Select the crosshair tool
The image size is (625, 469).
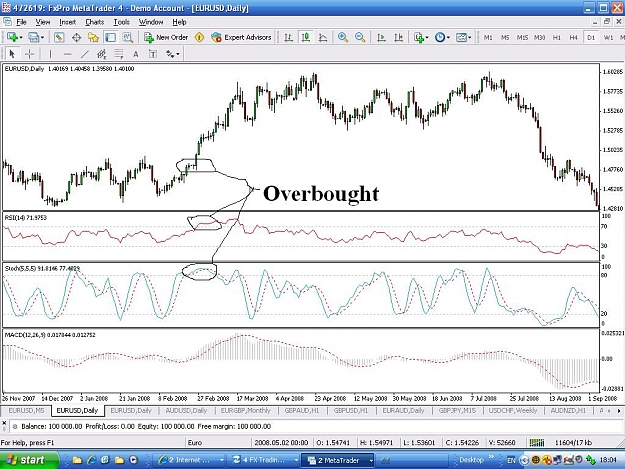tap(29, 53)
